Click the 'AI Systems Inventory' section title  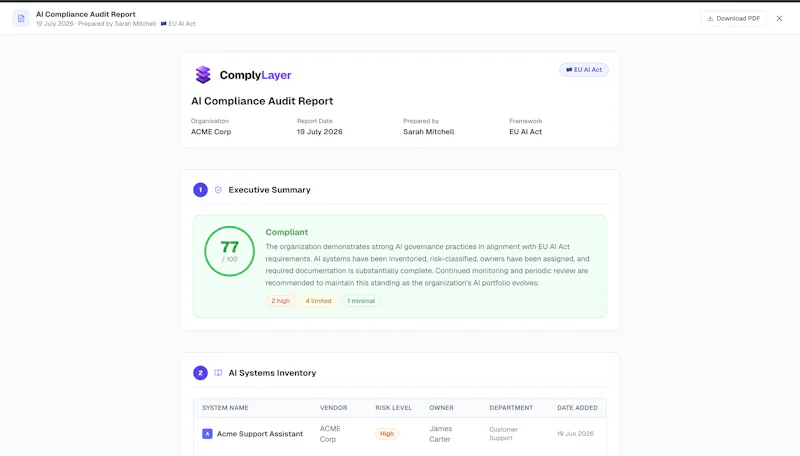(x=272, y=373)
